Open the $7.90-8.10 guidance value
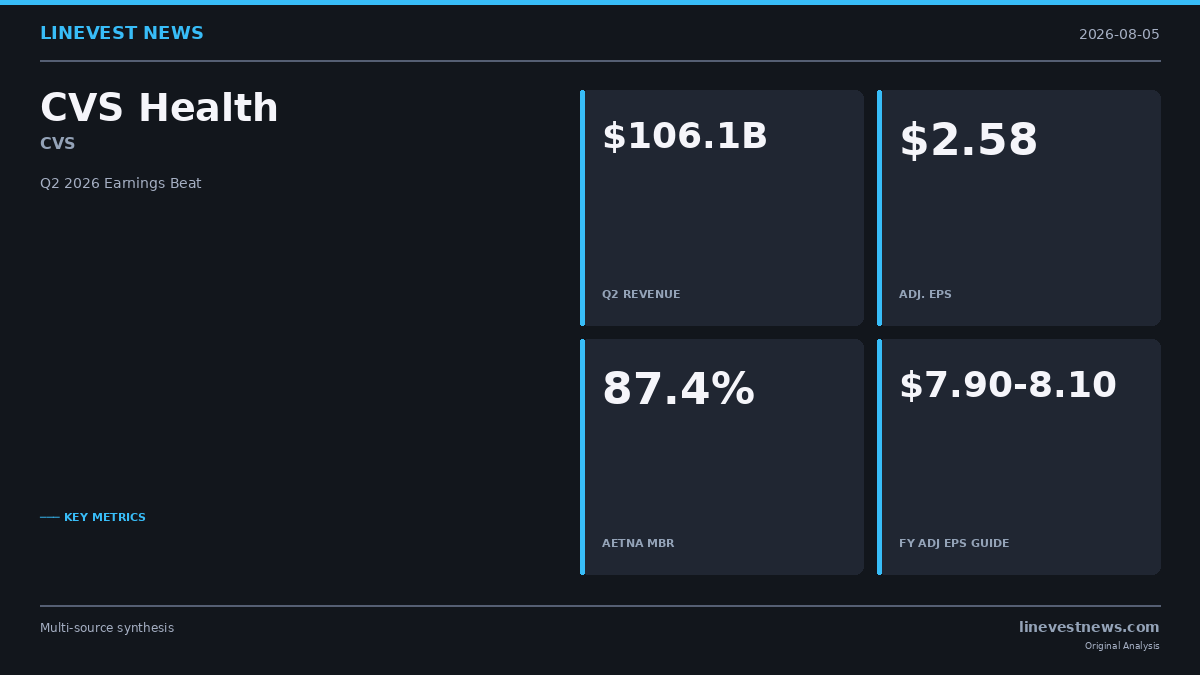The height and width of the screenshot is (675, 1200). [1008, 386]
